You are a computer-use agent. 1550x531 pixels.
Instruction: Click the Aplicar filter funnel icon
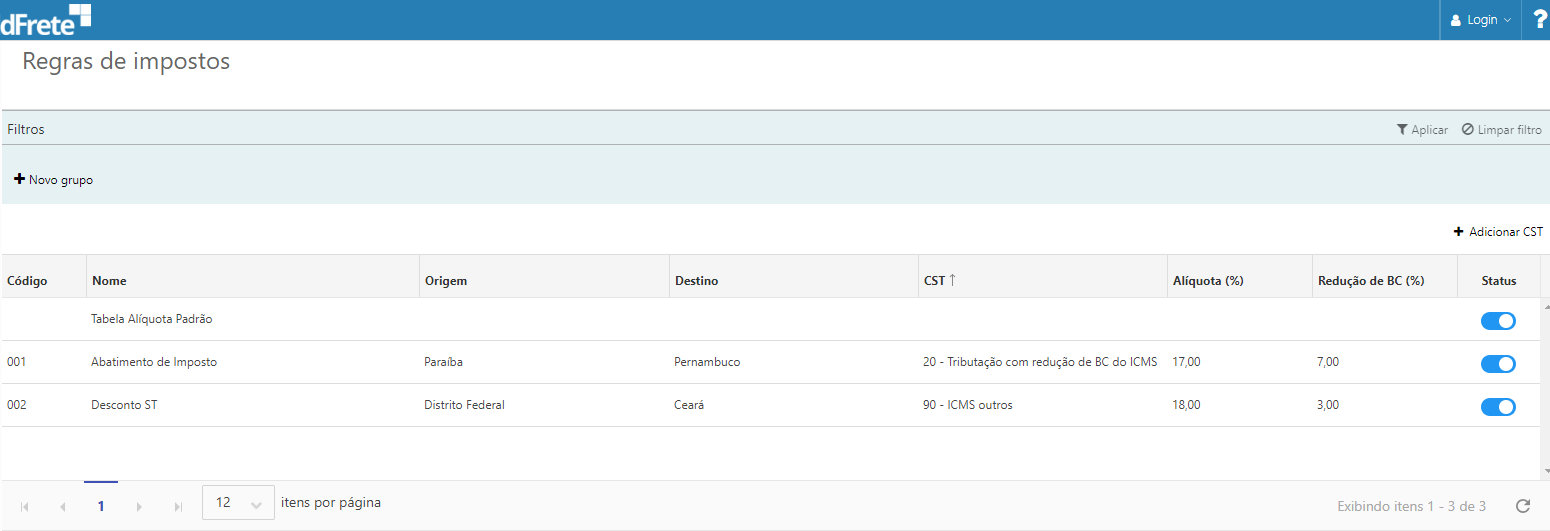pyautogui.click(x=1403, y=130)
